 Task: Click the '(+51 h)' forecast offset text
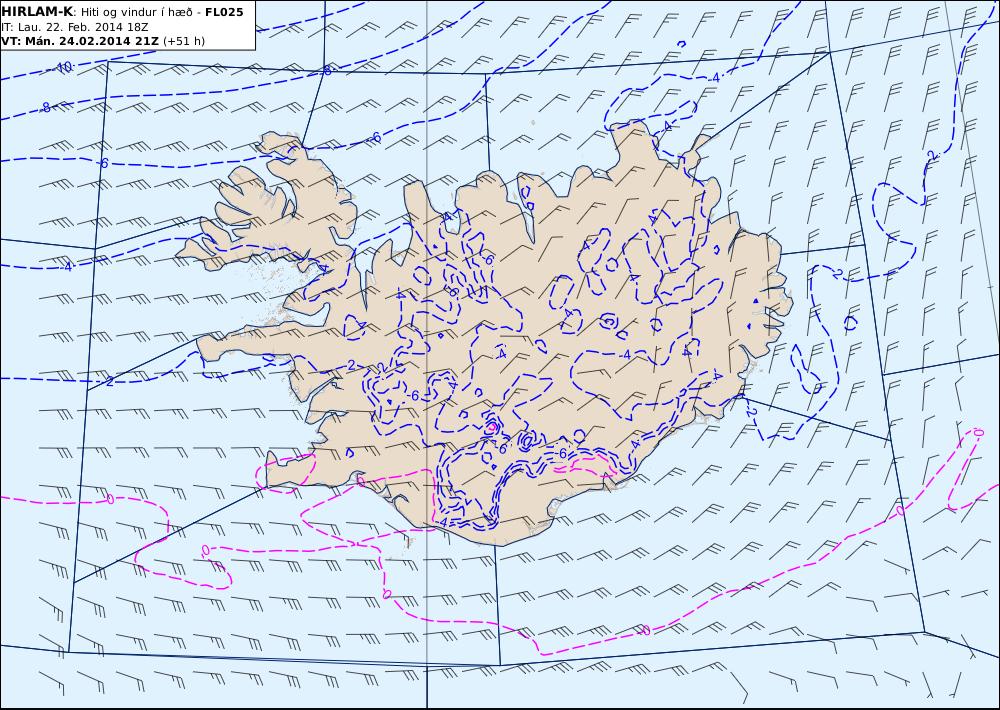click(184, 41)
